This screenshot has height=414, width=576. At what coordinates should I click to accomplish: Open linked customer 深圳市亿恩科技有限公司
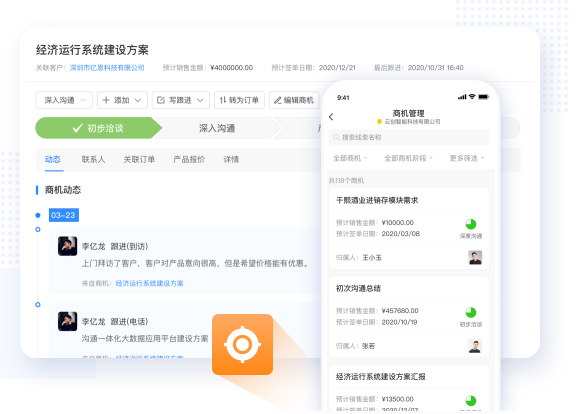coord(107,68)
